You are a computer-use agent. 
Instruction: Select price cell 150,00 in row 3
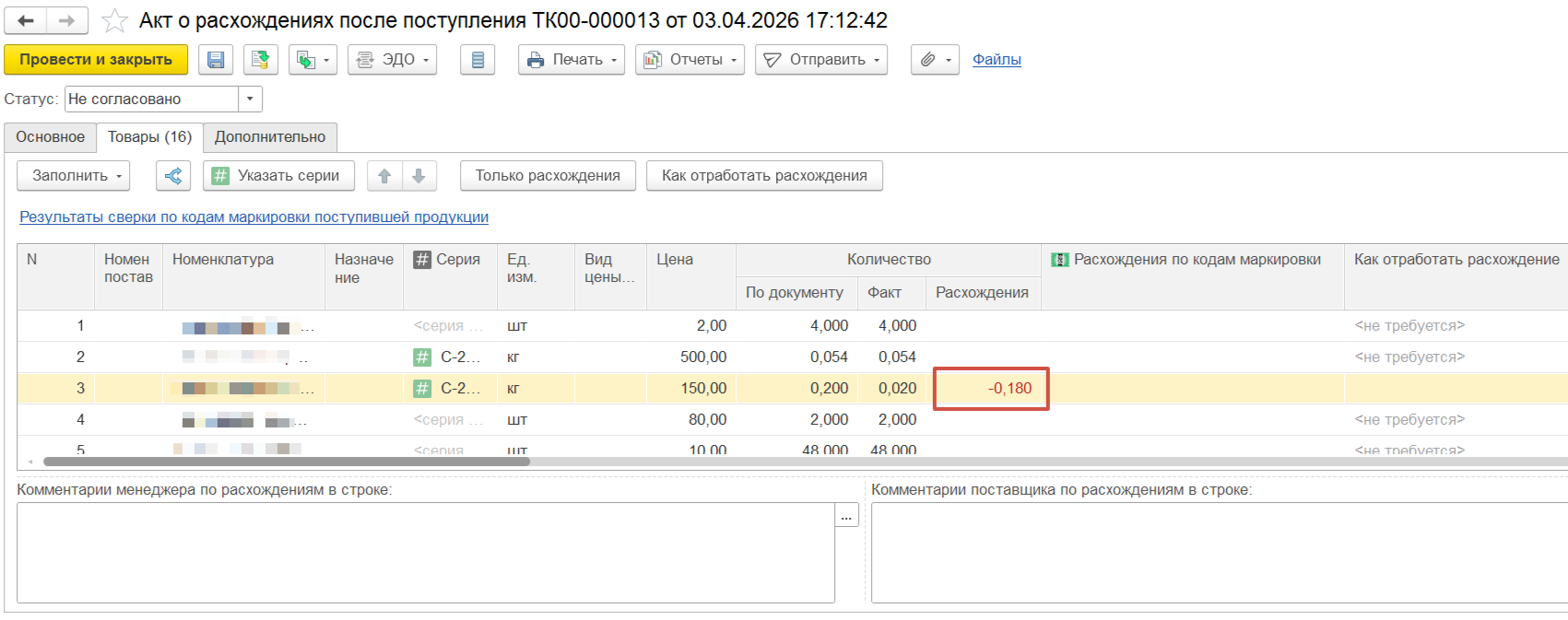click(690, 389)
